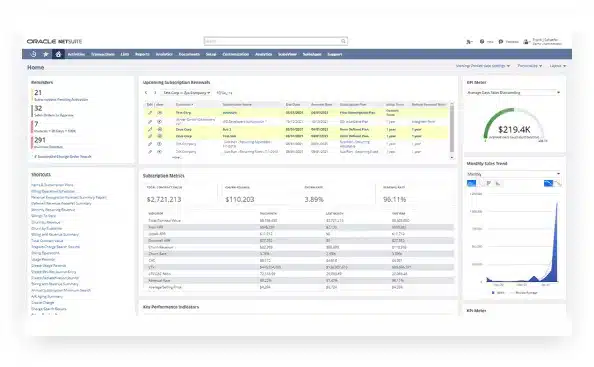Viewport: 594px width, 367px height.
Task: Open the role switcher icon near Help
Action: [469, 42]
